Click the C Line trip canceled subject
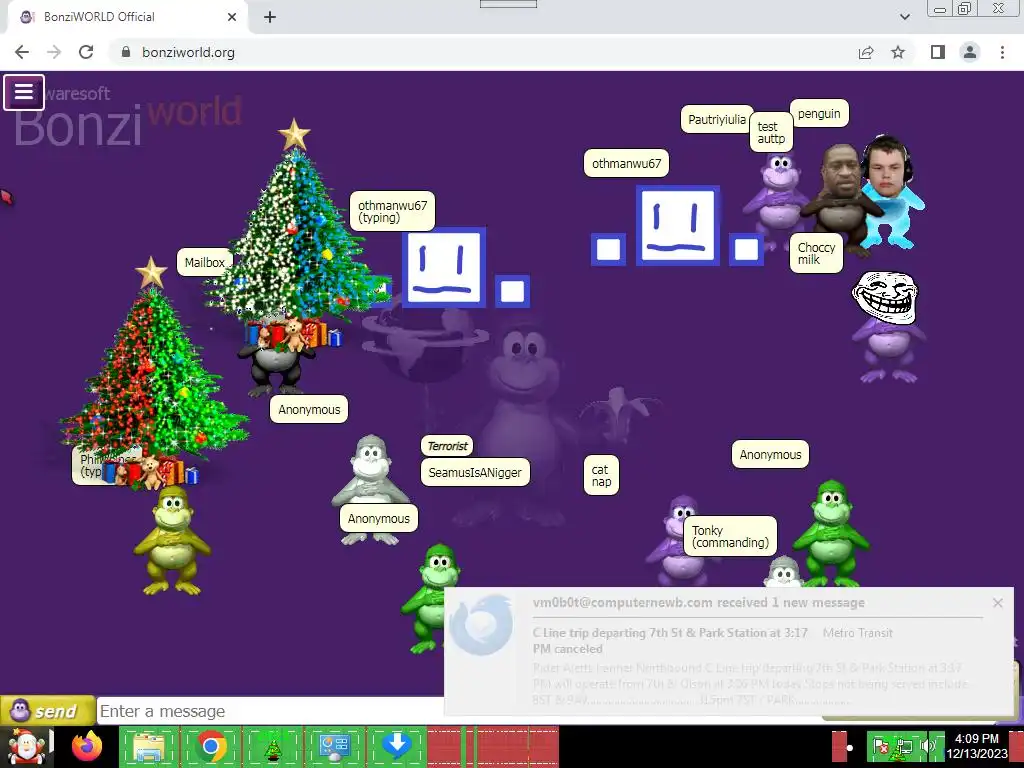The width and height of the screenshot is (1024, 768). (x=670, y=641)
